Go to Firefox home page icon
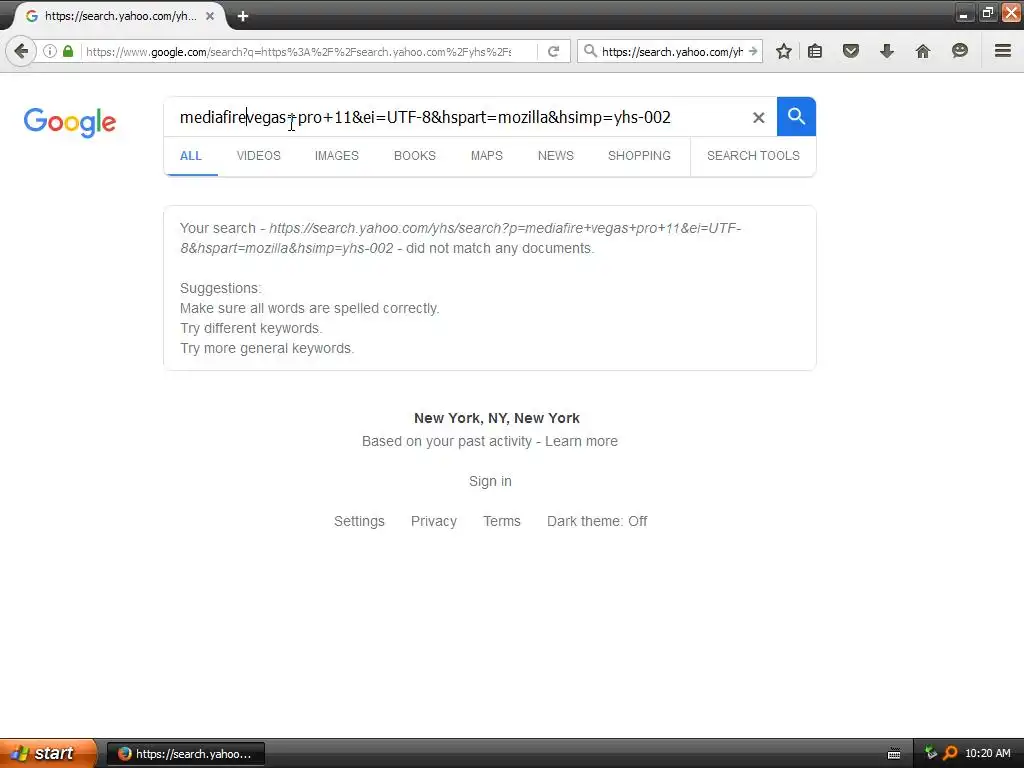 [923, 51]
